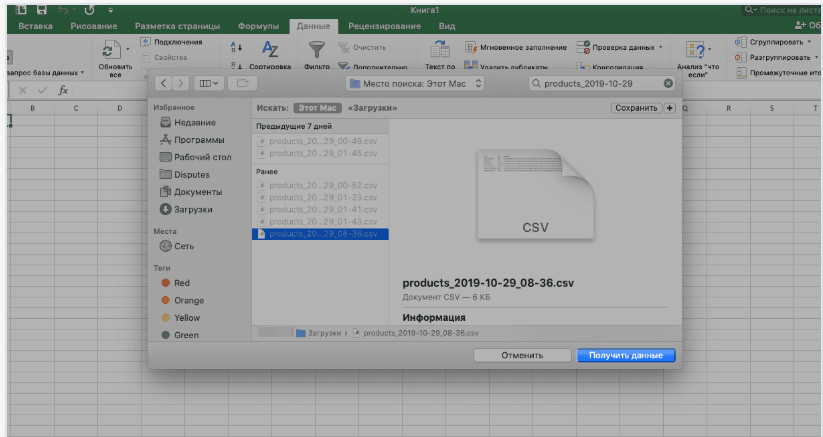Click the Сохранить search button

click(x=636, y=108)
